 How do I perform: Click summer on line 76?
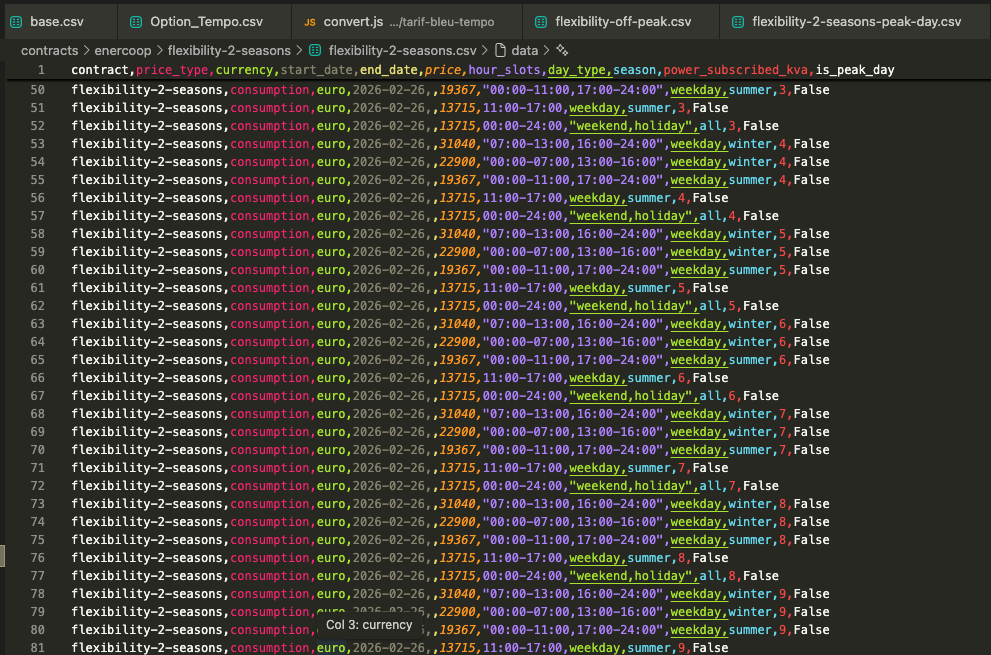649,558
